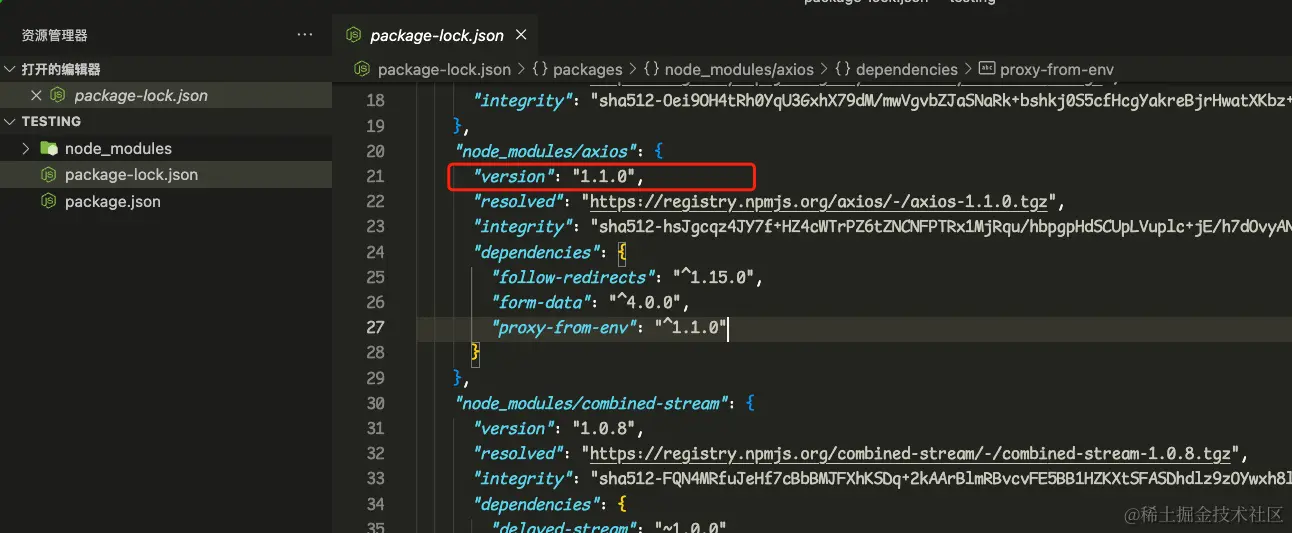This screenshot has height=533, width=1292.
Task: Click the "^4.0.0" value text
Action: coord(643,302)
